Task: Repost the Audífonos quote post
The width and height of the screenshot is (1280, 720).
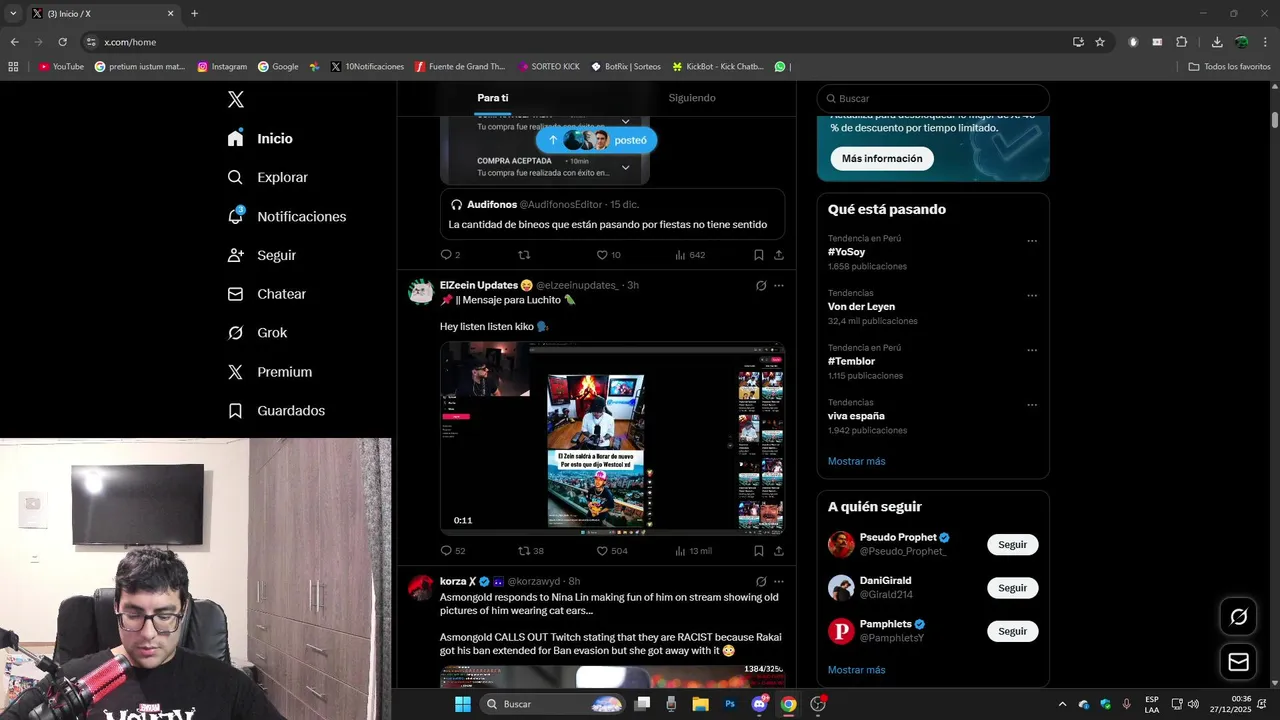Action: click(x=524, y=255)
